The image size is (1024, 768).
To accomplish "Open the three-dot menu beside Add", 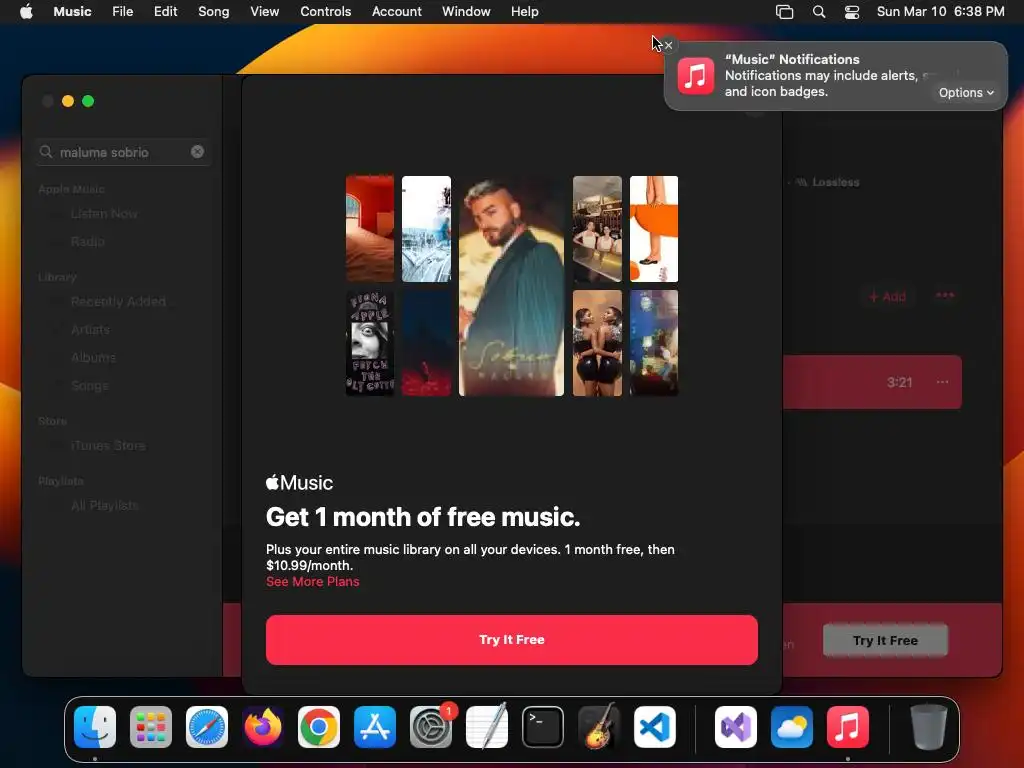I will (x=944, y=295).
